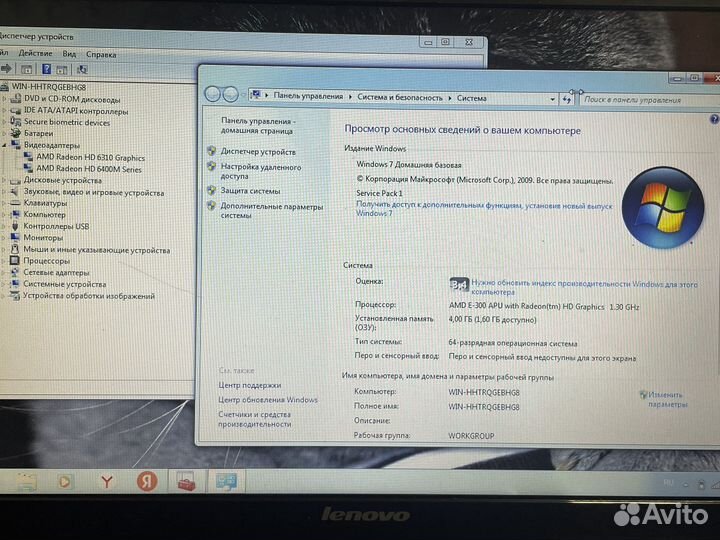The height and width of the screenshot is (540, 720).
Task: Open the Вид menu in Device Manager
Action: tap(69, 54)
